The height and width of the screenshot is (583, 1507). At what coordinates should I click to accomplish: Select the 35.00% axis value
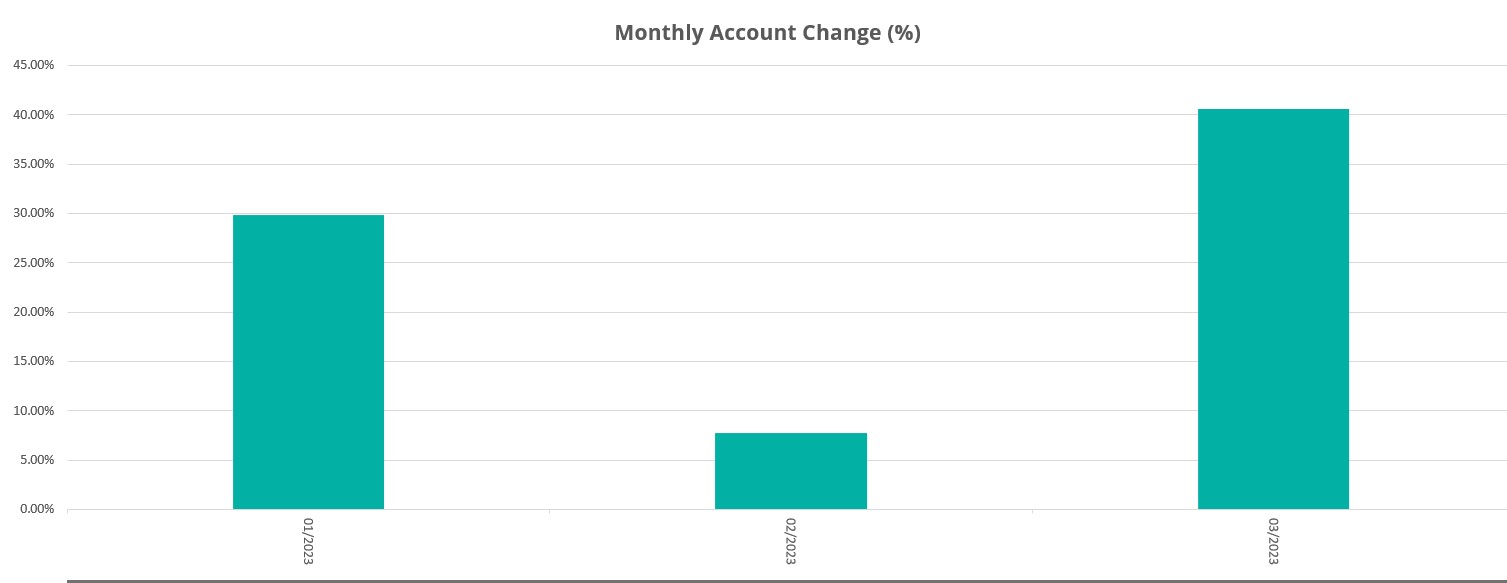(34, 164)
